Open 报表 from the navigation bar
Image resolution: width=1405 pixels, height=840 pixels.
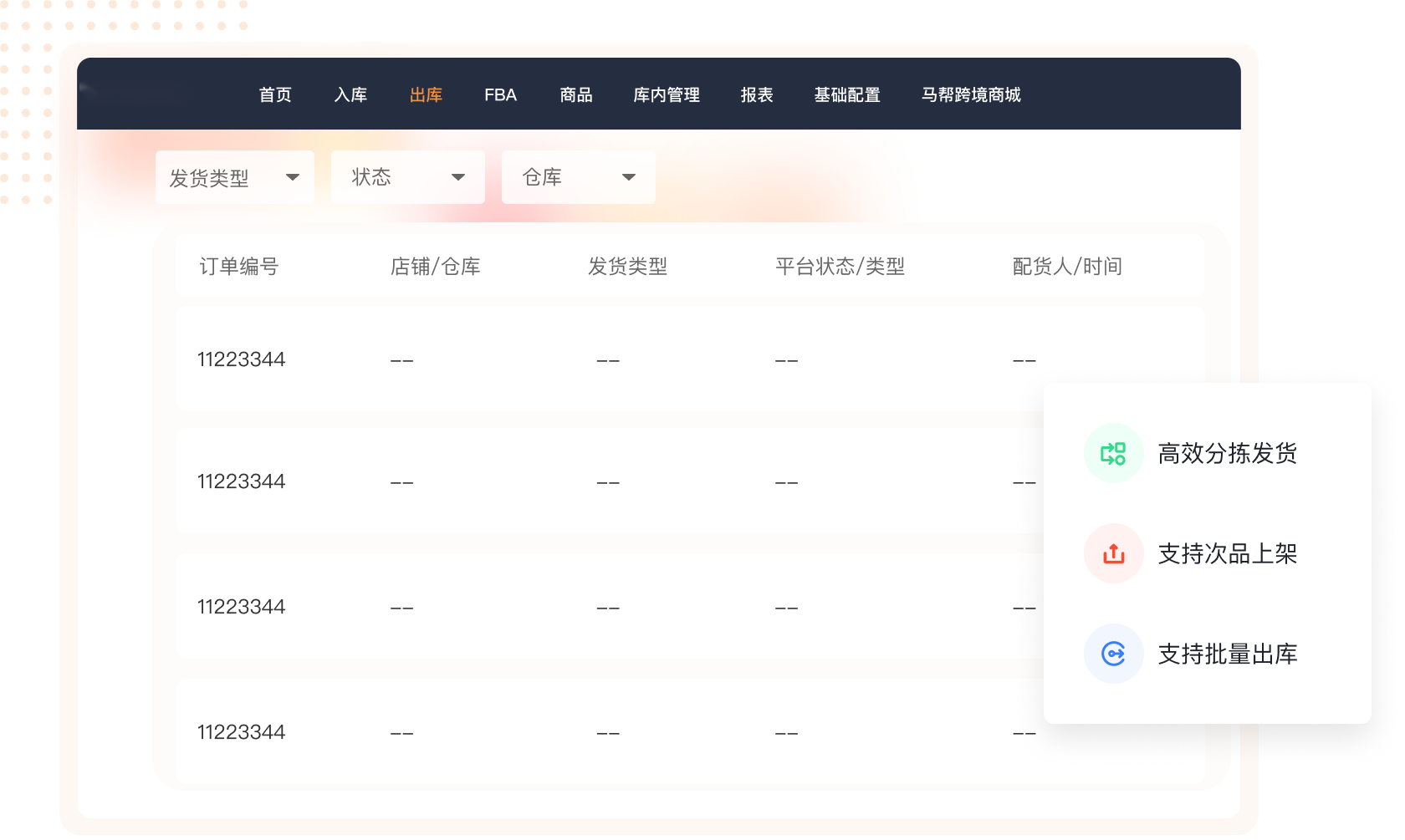(756, 94)
